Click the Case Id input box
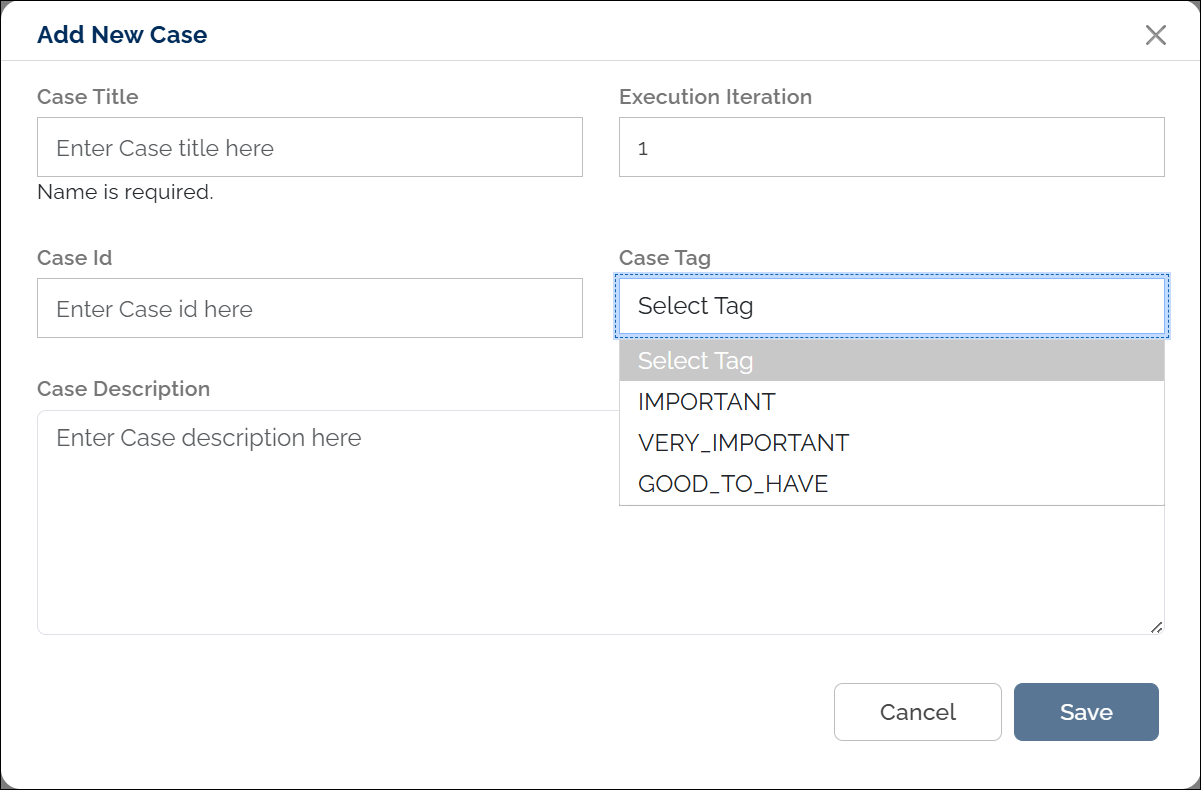 pyautogui.click(x=310, y=308)
